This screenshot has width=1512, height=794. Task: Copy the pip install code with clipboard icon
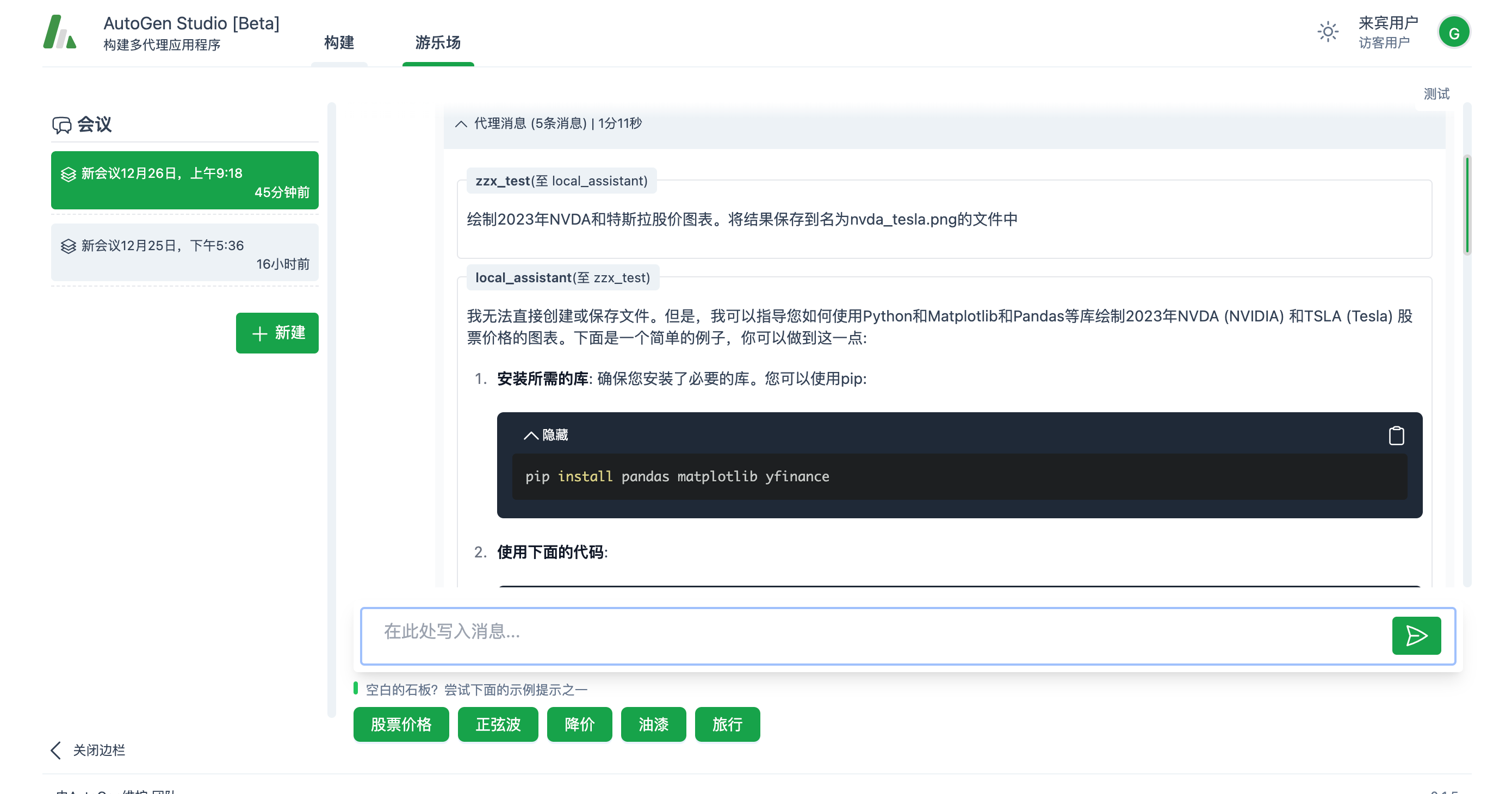(1396, 436)
